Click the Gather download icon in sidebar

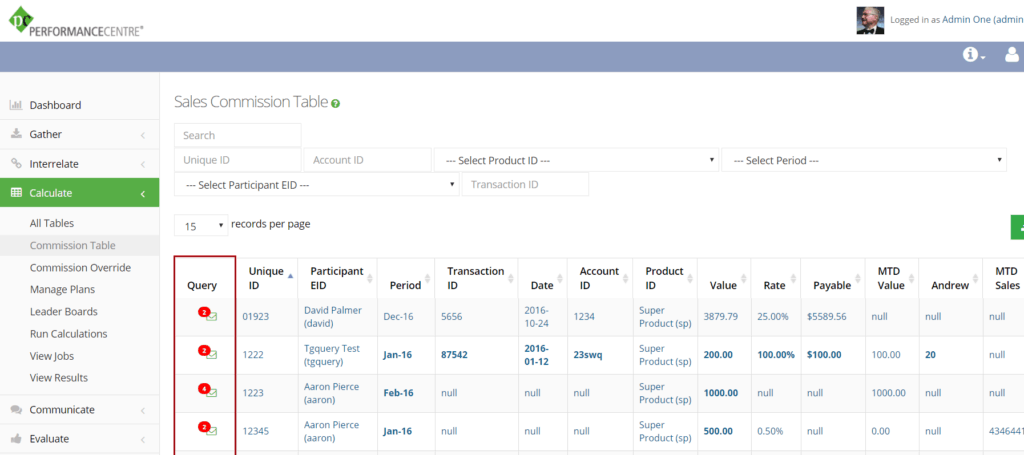(x=16, y=134)
